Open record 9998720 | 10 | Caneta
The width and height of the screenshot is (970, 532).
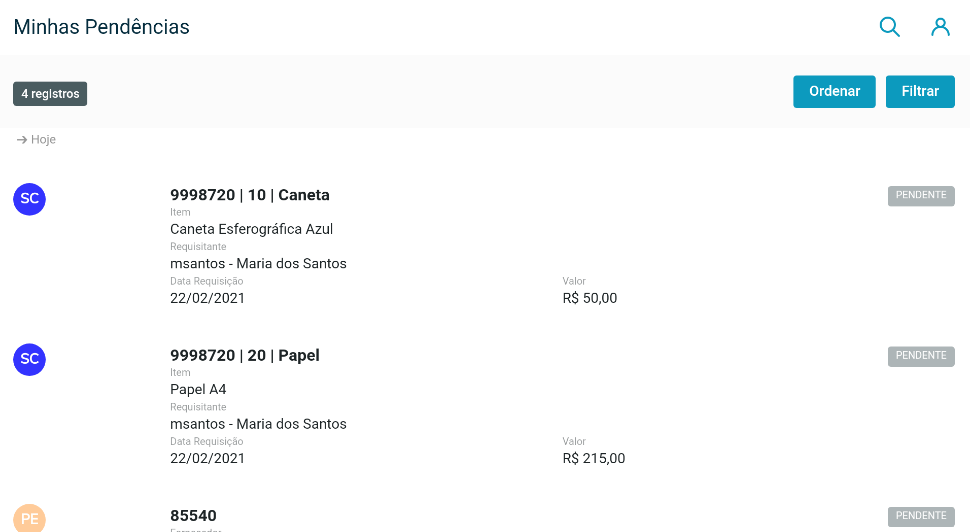250,195
